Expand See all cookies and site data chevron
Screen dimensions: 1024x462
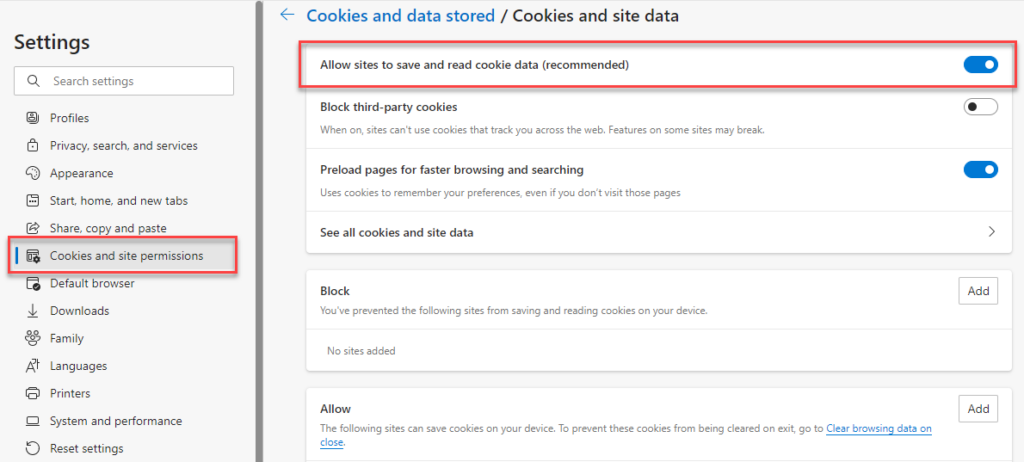[991, 232]
